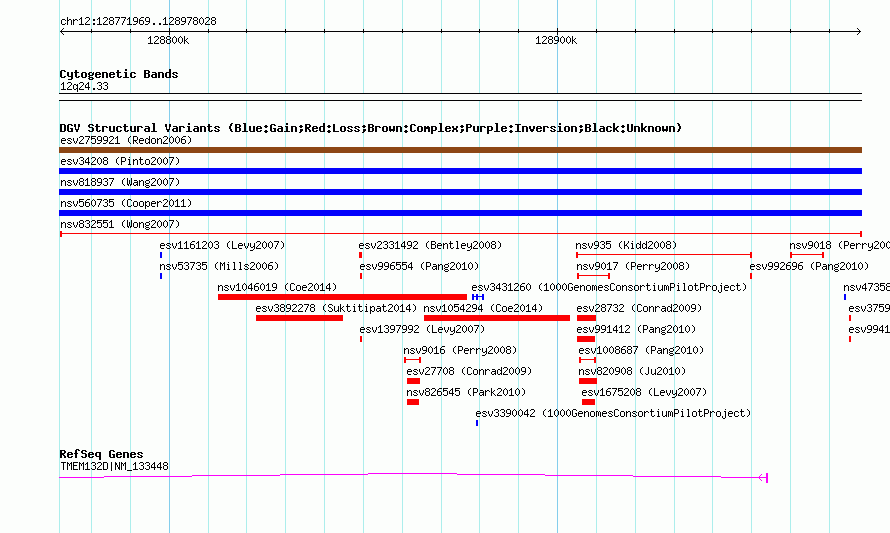The image size is (890, 533).
Task: Select the blue esv34208 Pinto2007 gain bar
Action: [460, 171]
